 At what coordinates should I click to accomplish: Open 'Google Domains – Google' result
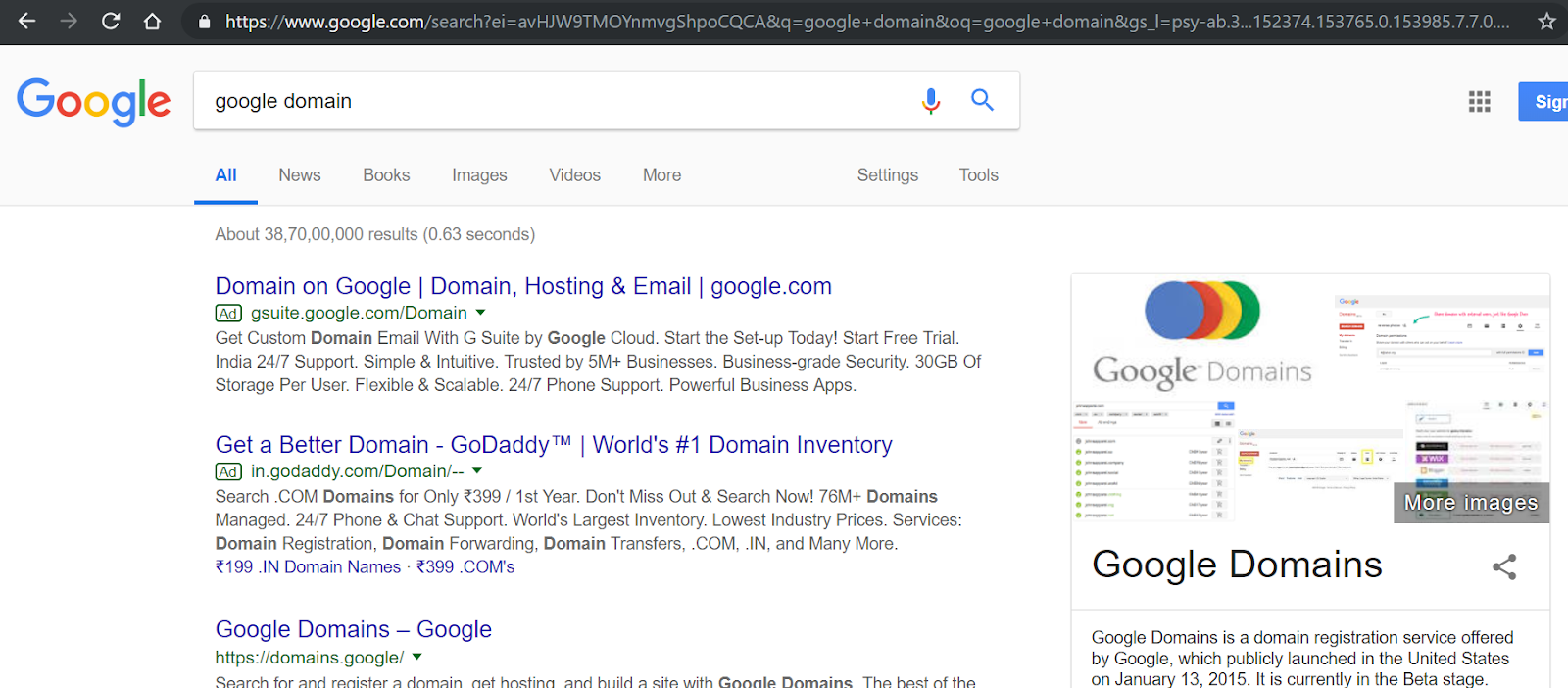point(354,629)
